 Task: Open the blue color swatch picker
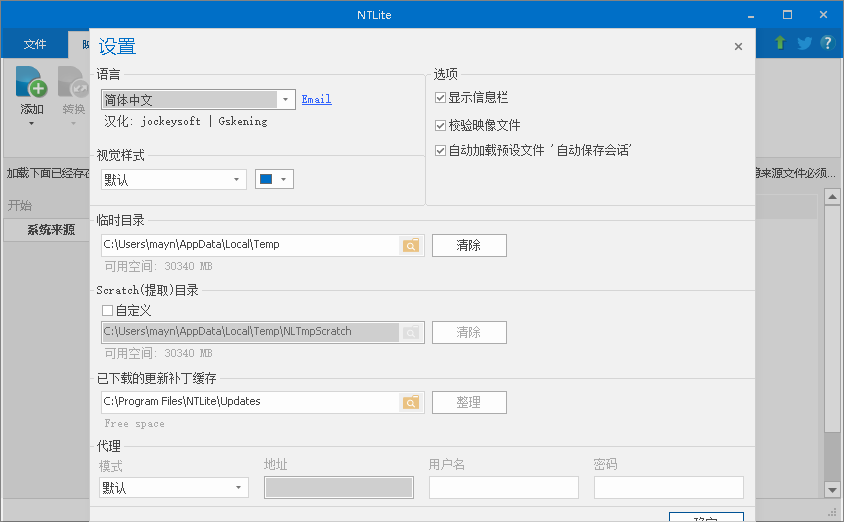[x=273, y=180]
